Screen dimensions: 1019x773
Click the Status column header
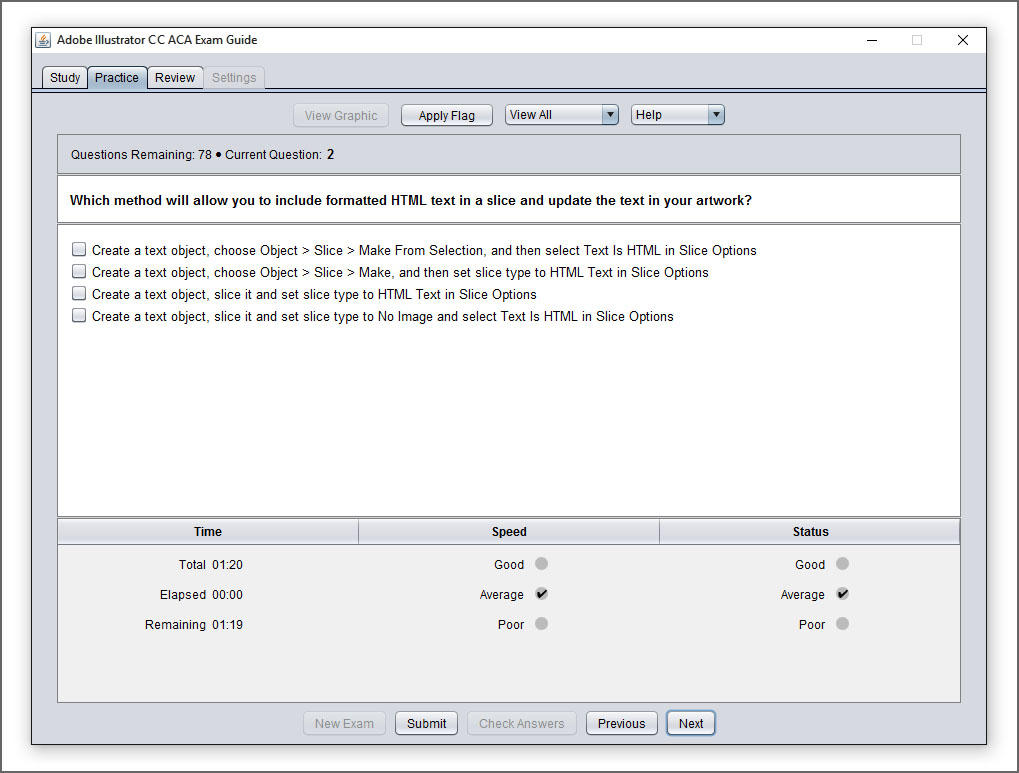click(810, 531)
